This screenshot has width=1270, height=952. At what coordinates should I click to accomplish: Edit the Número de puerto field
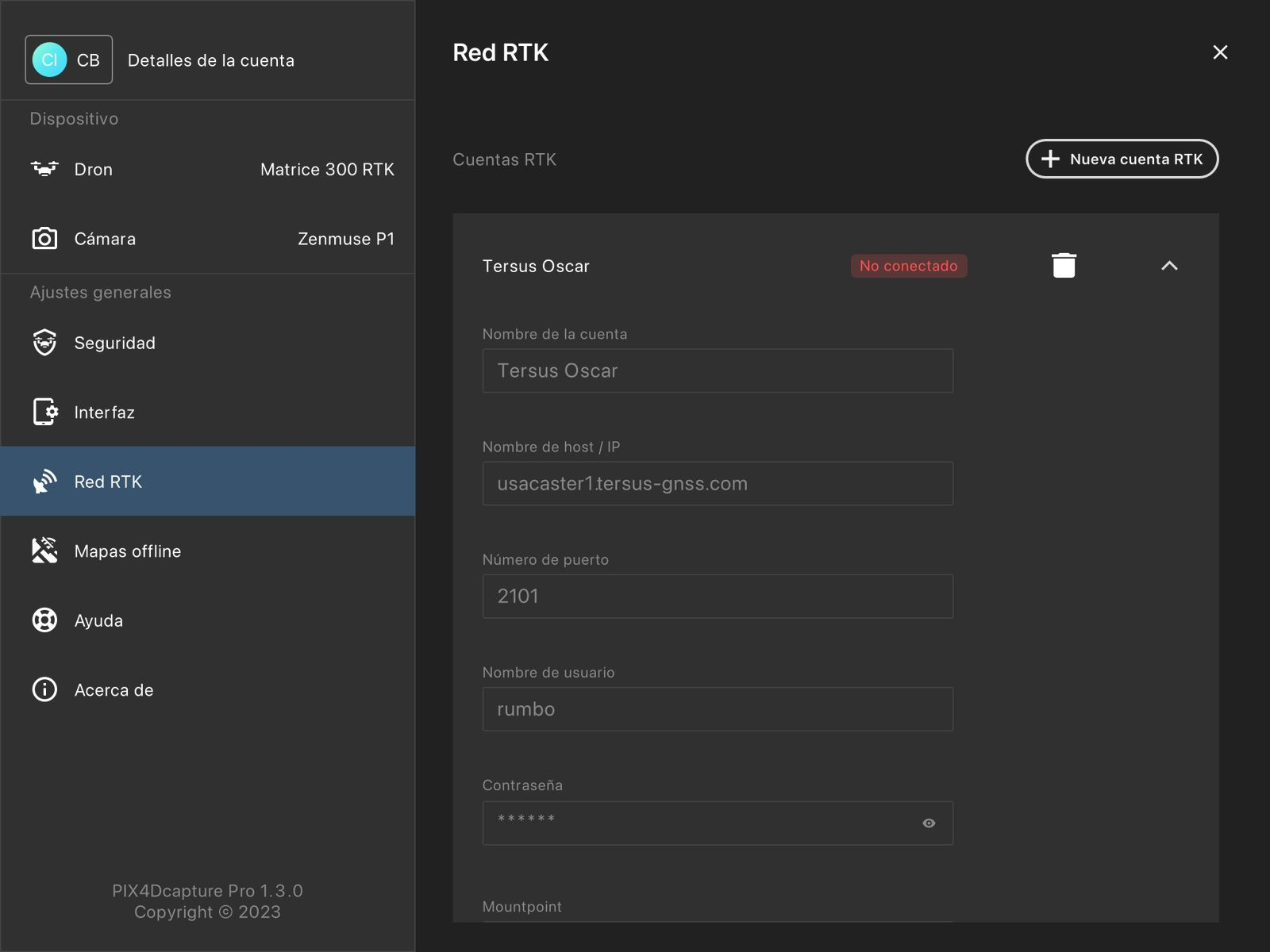(x=718, y=596)
